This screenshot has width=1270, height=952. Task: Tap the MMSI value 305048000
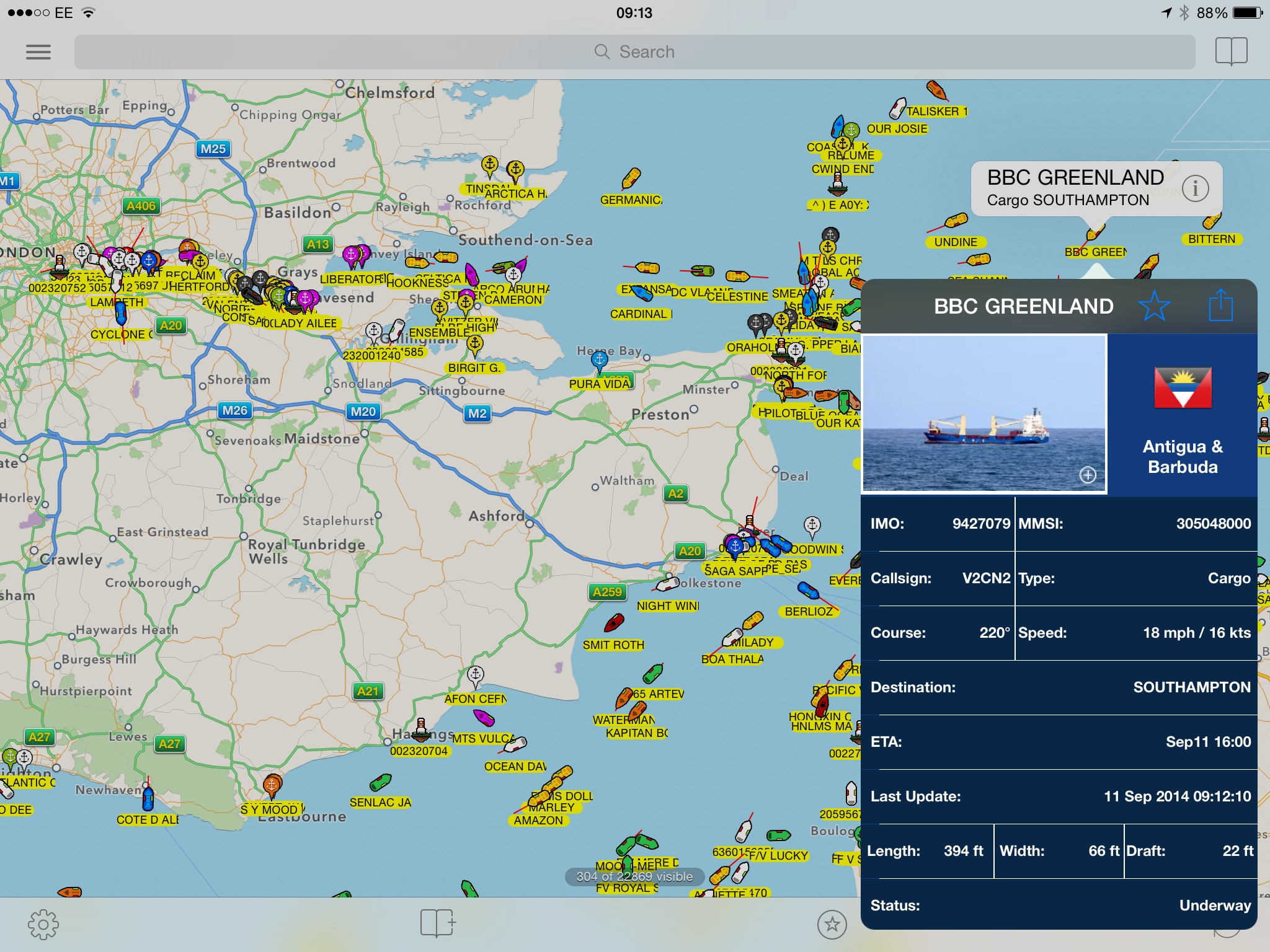tap(1213, 524)
